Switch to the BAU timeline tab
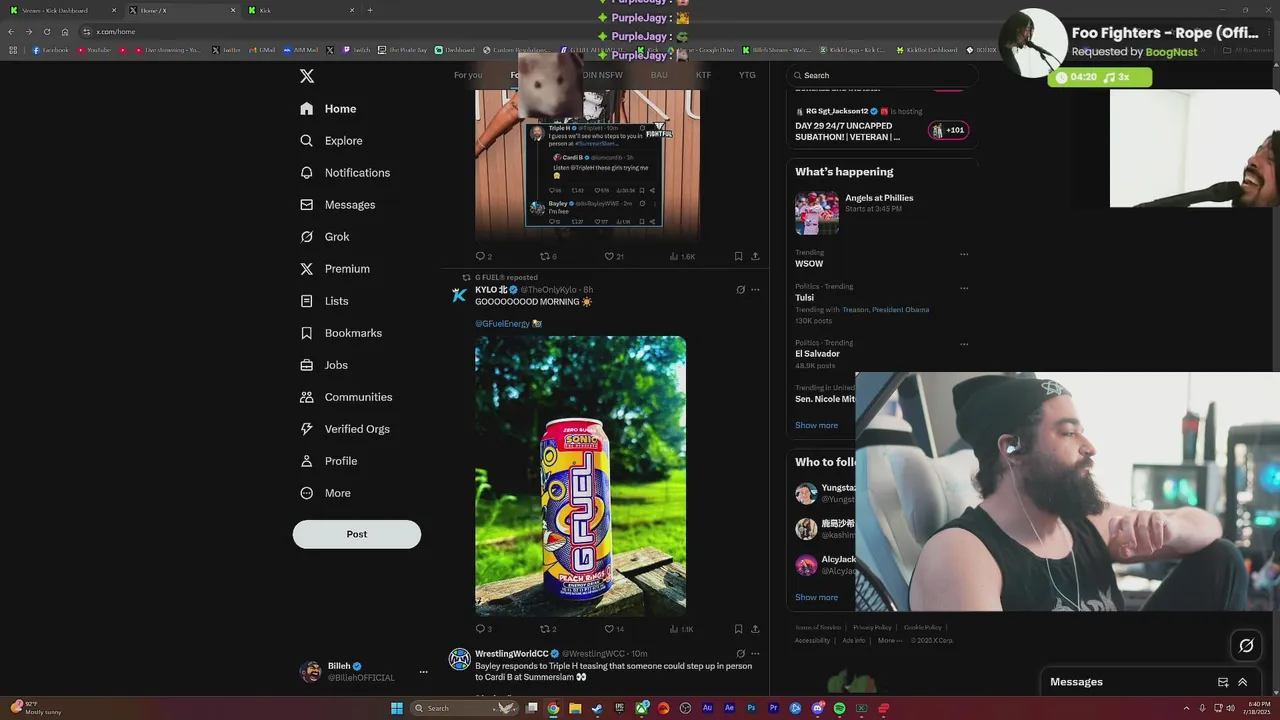Screen dimensions: 1280x720 coord(659,75)
